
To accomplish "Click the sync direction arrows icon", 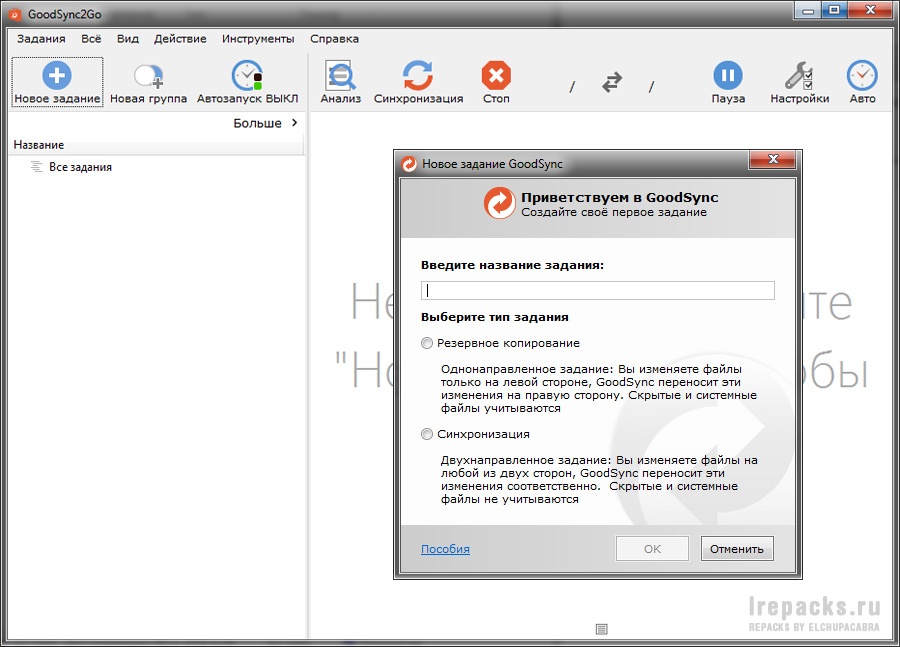I will pos(612,82).
